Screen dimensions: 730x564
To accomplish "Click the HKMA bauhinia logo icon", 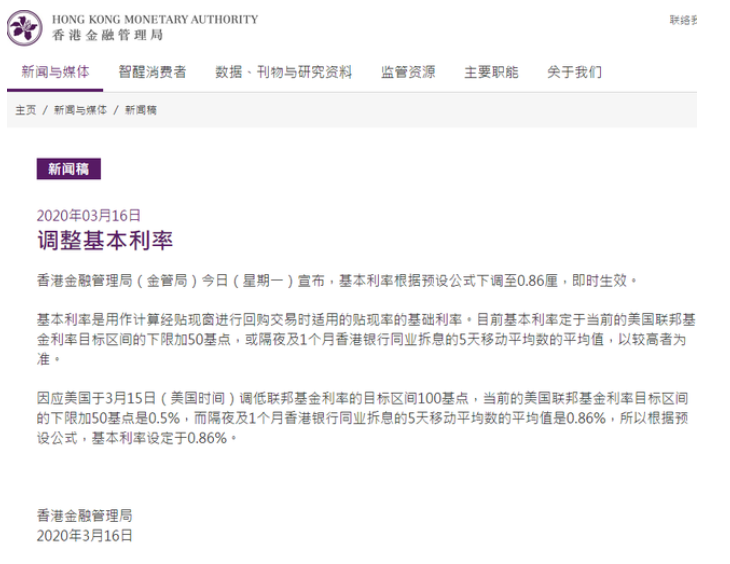I will pyautogui.click(x=24, y=28).
